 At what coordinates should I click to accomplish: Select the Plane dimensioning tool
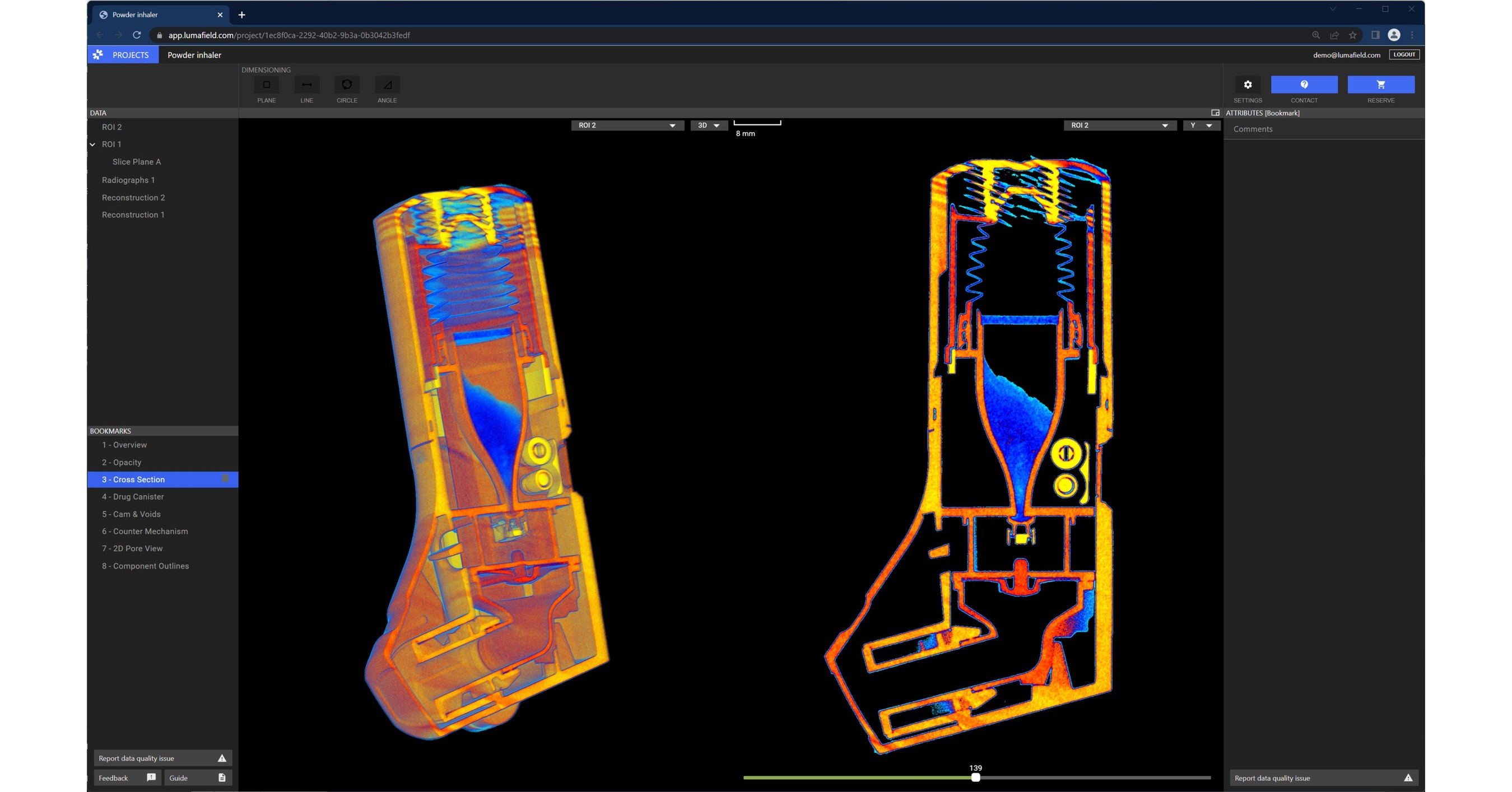tap(267, 85)
